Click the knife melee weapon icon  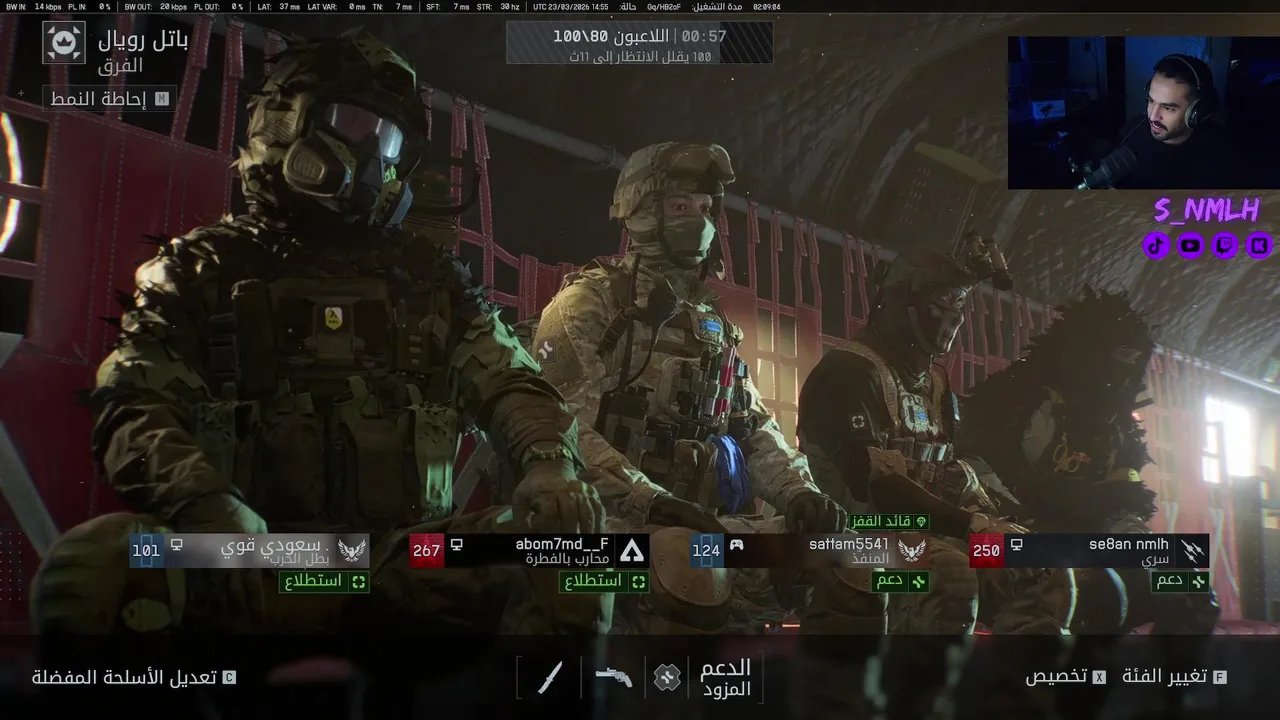click(550, 678)
